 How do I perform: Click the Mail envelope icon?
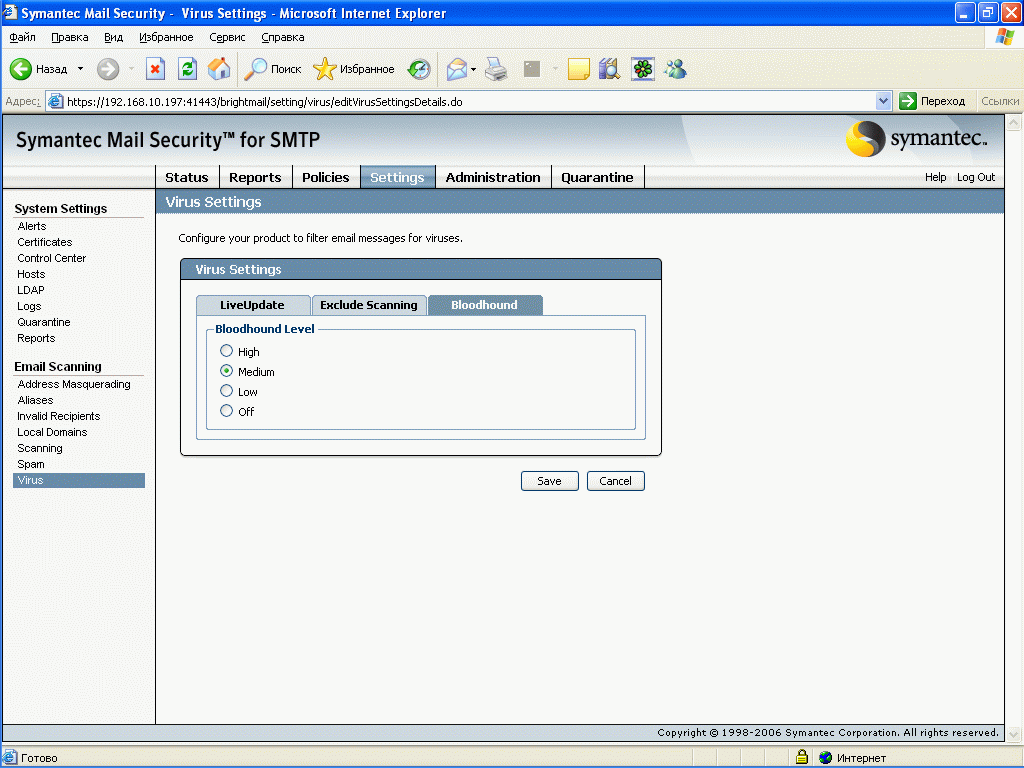[456, 69]
